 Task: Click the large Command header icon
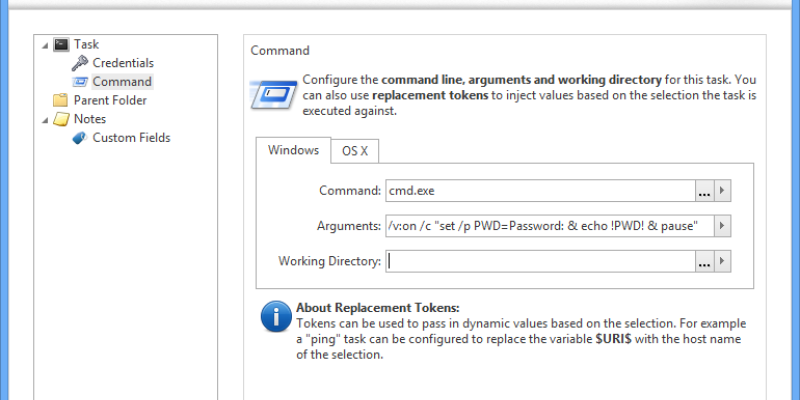273,94
